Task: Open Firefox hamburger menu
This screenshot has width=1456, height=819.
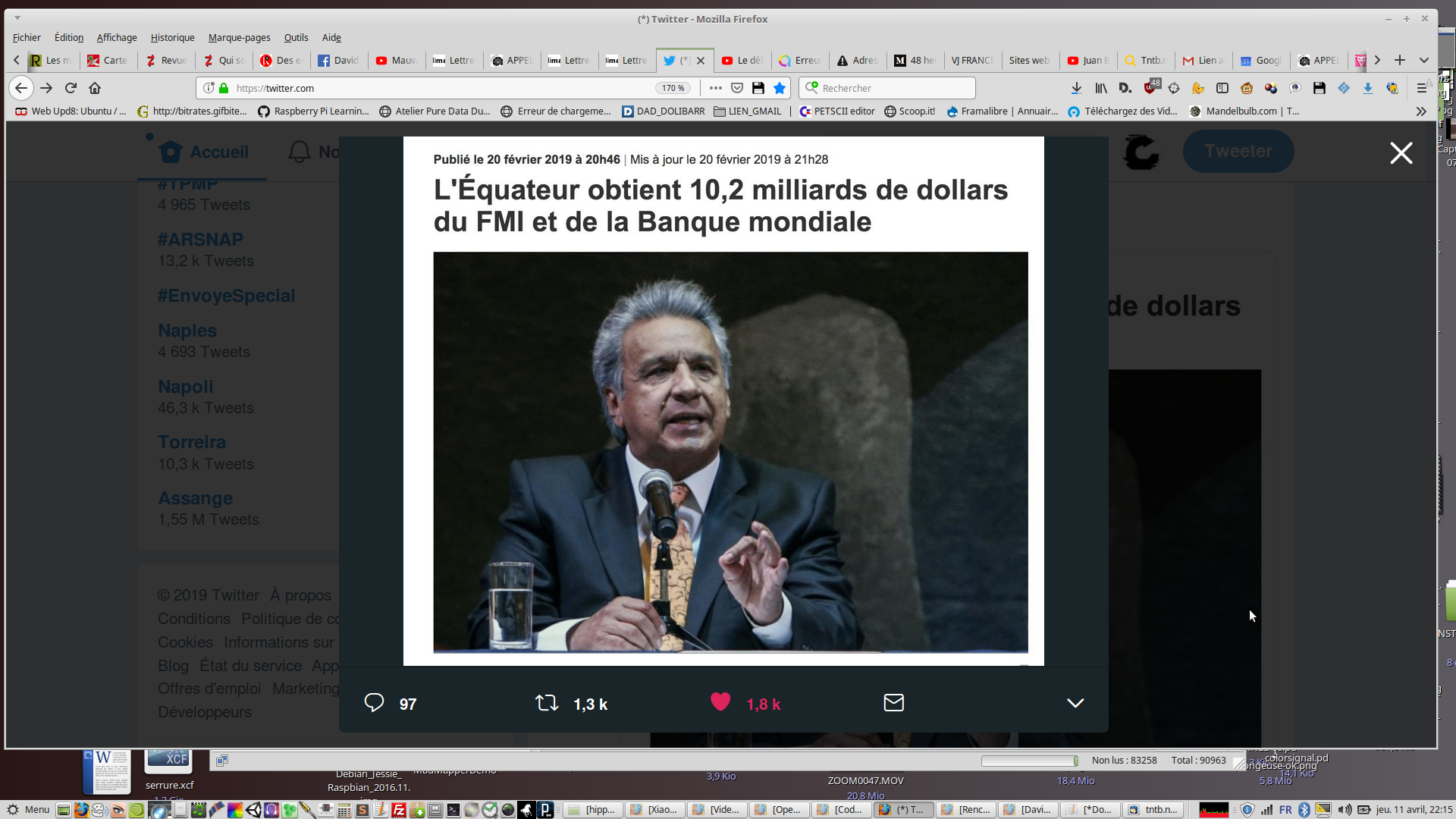Action: [1422, 88]
